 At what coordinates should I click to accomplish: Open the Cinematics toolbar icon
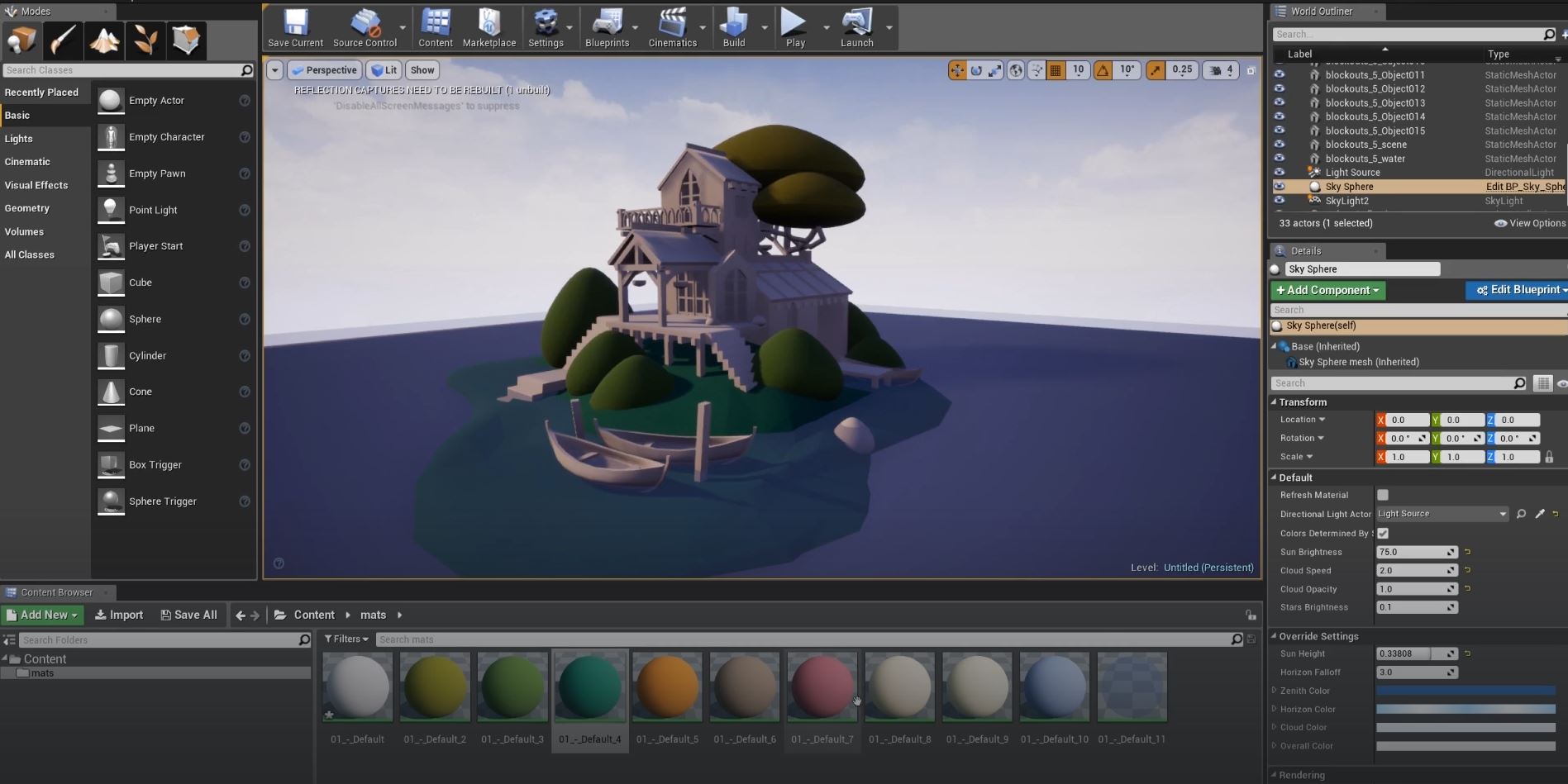tap(673, 28)
